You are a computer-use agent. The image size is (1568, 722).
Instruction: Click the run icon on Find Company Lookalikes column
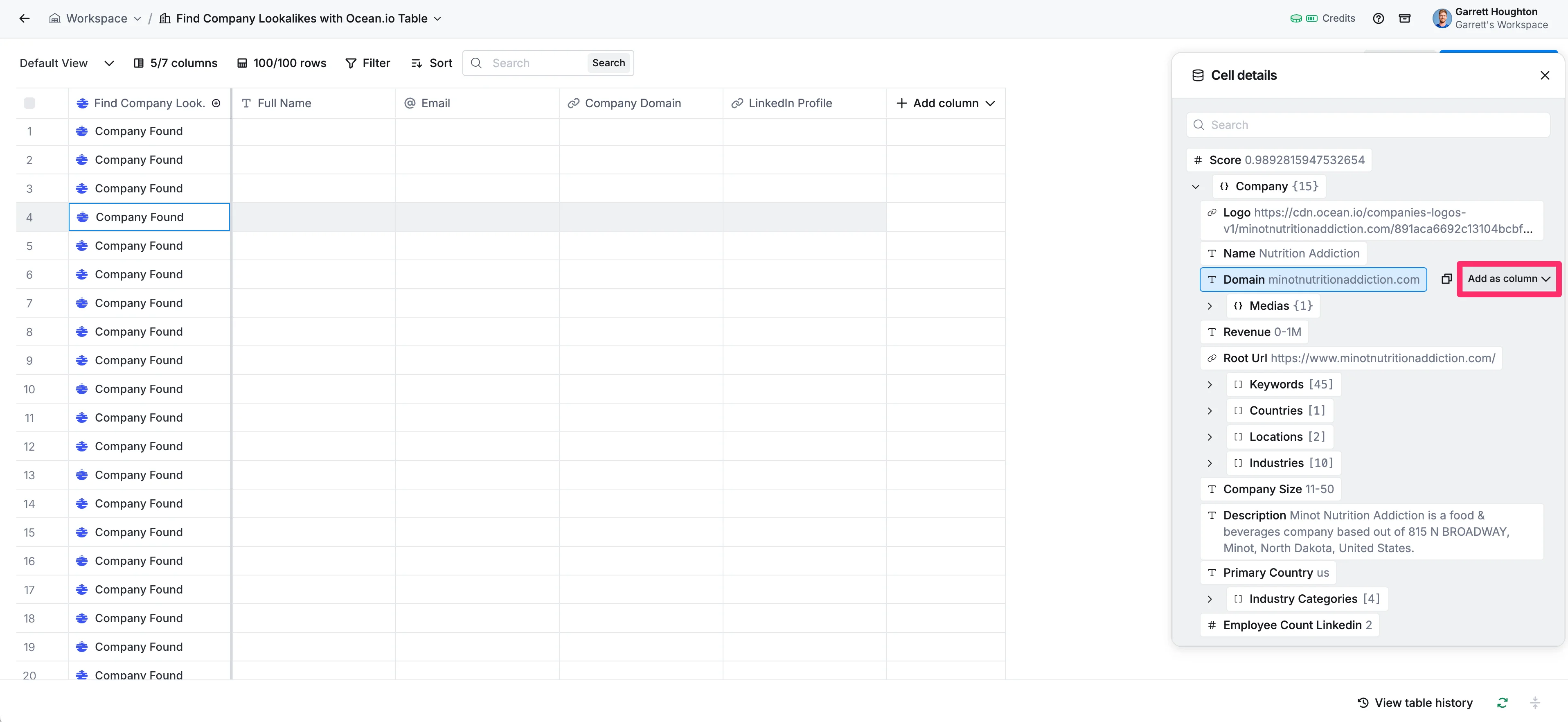(x=216, y=103)
